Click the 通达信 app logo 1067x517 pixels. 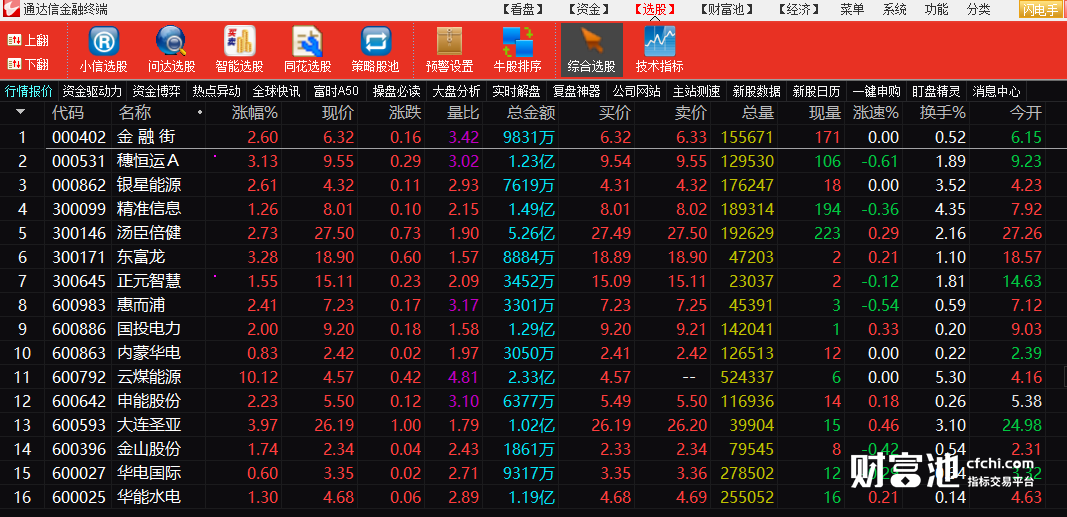click(x=11, y=10)
